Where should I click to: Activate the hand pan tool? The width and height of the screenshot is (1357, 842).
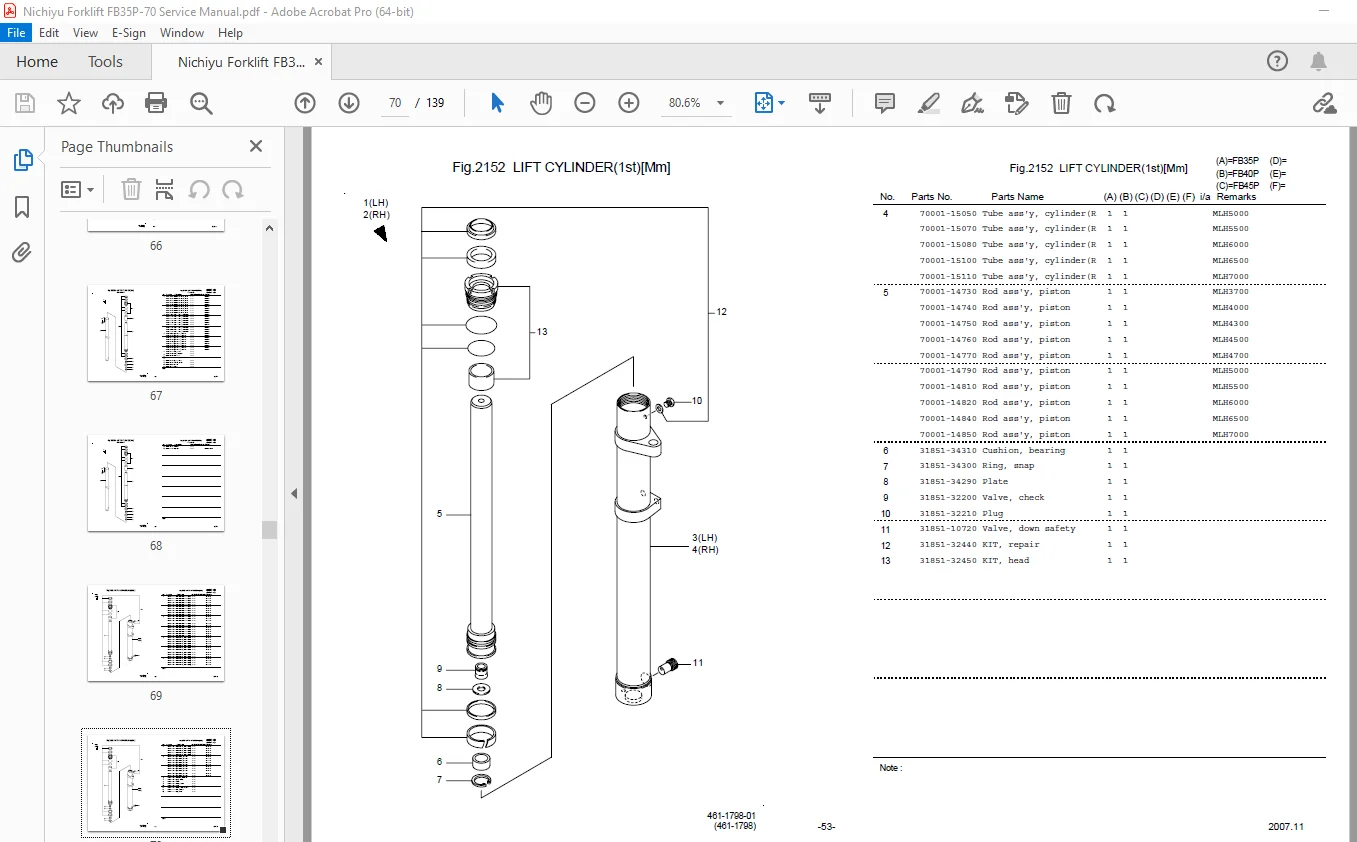pyautogui.click(x=541, y=103)
